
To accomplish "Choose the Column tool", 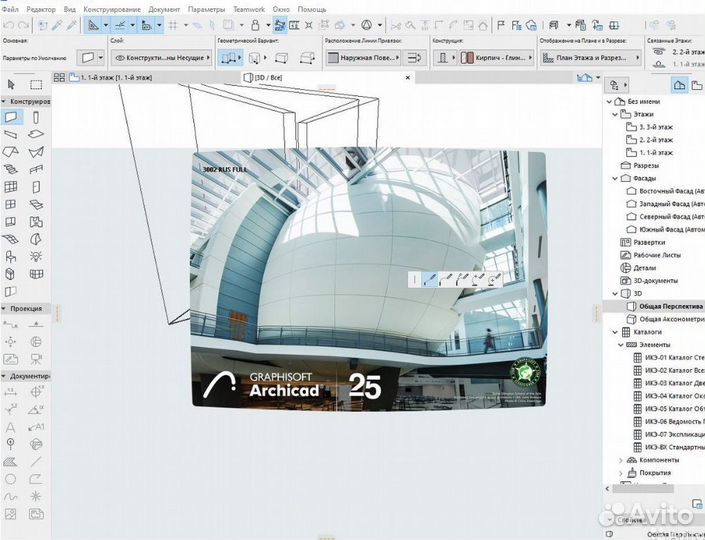I will pos(36,118).
